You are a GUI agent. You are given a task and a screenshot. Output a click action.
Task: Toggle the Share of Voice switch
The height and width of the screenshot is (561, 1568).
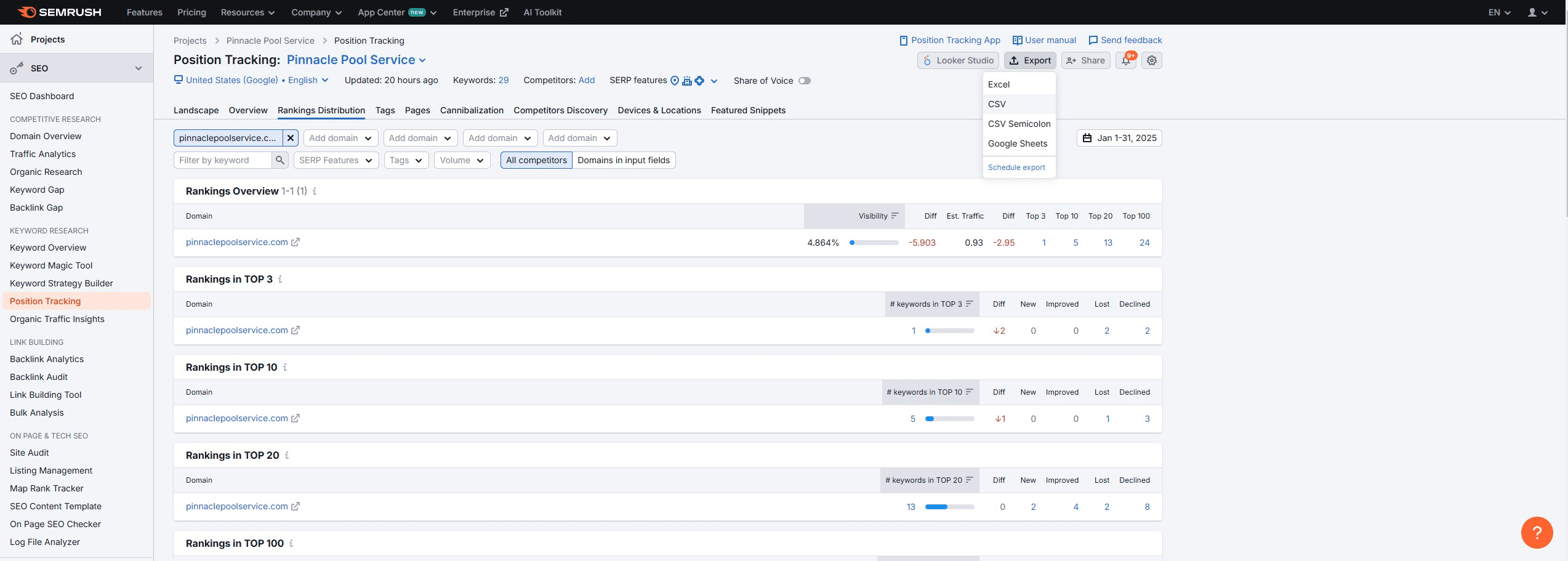click(x=804, y=81)
